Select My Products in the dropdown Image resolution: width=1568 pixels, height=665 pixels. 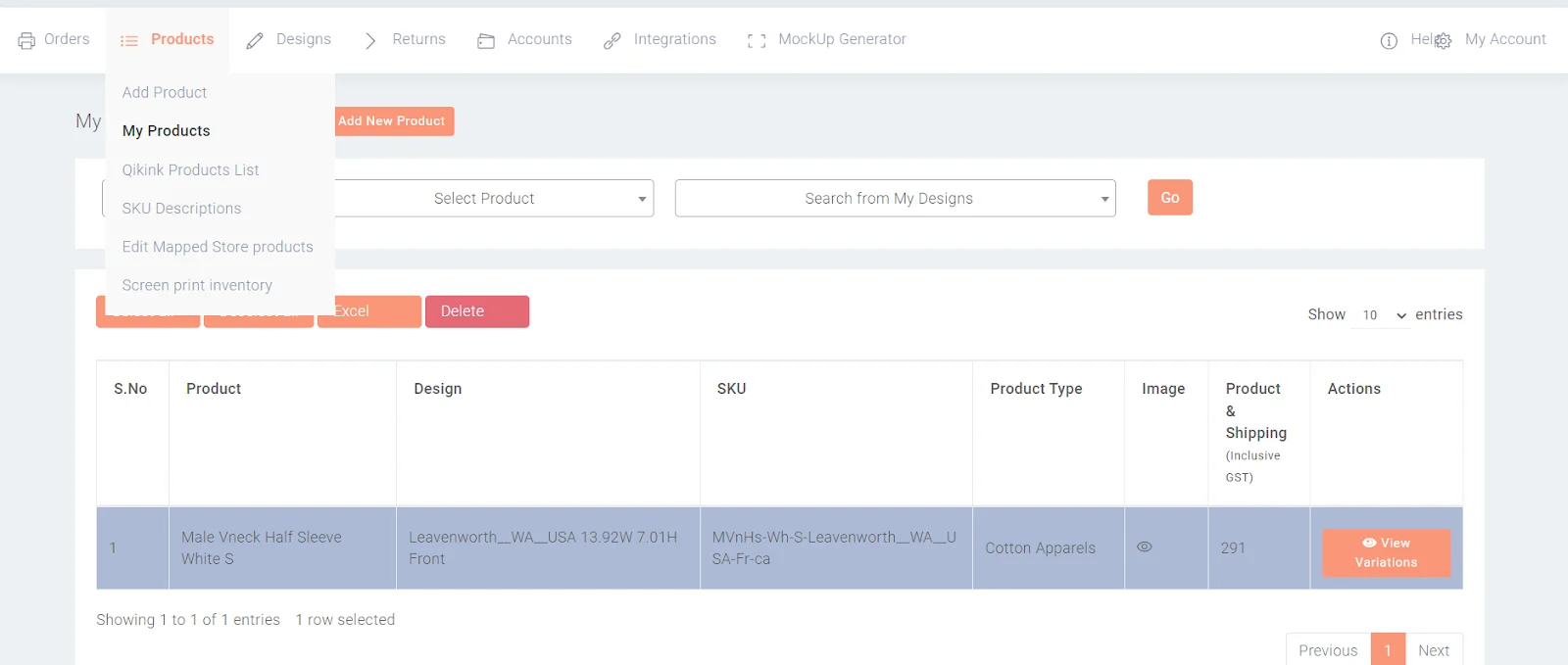(167, 130)
